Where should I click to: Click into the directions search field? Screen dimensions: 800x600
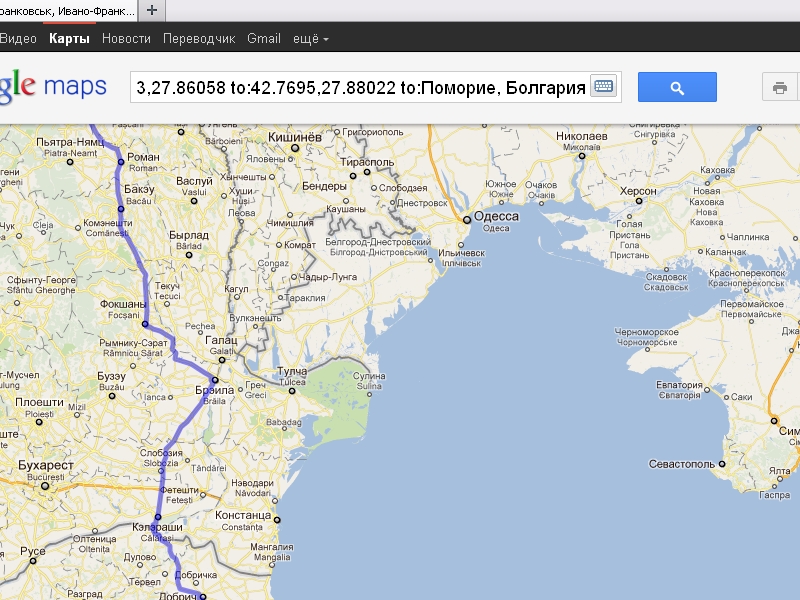(360, 87)
